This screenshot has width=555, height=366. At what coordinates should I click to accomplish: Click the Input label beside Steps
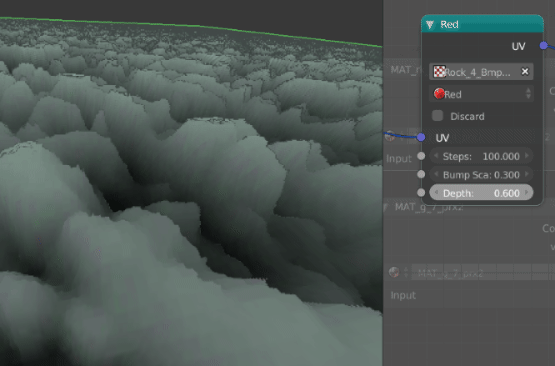coord(399,159)
